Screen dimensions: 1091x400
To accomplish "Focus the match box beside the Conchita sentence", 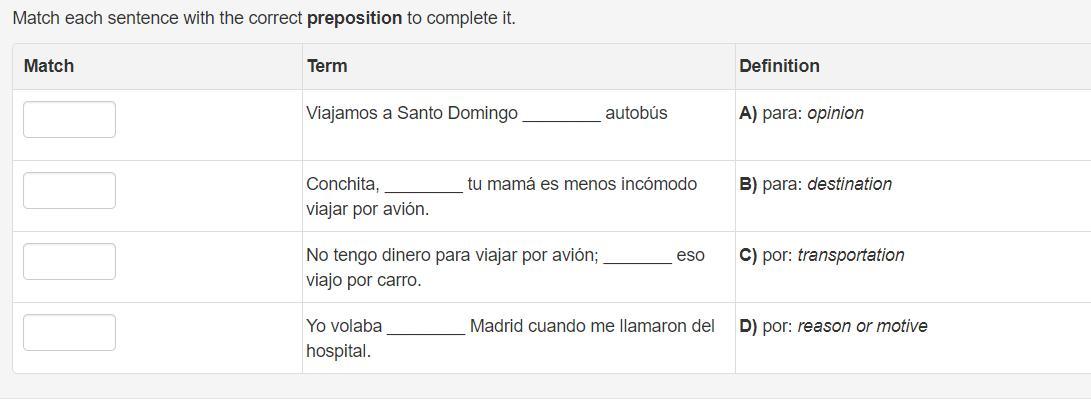I will tap(69, 190).
